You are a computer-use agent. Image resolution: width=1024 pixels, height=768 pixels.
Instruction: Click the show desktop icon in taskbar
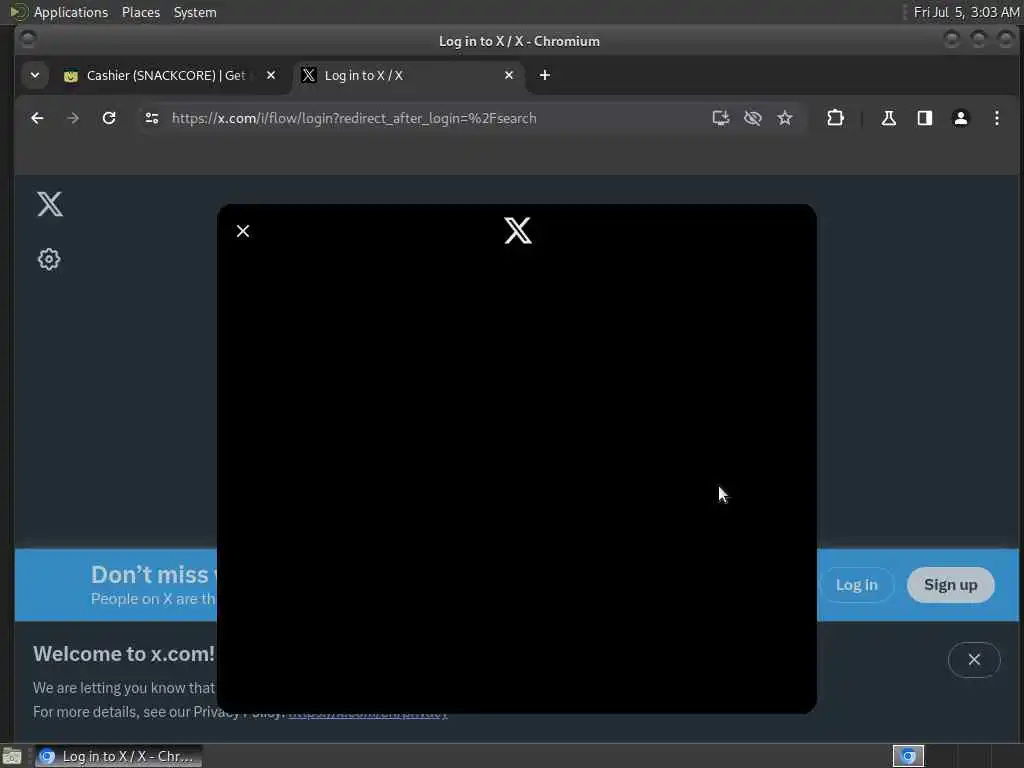pos(12,756)
